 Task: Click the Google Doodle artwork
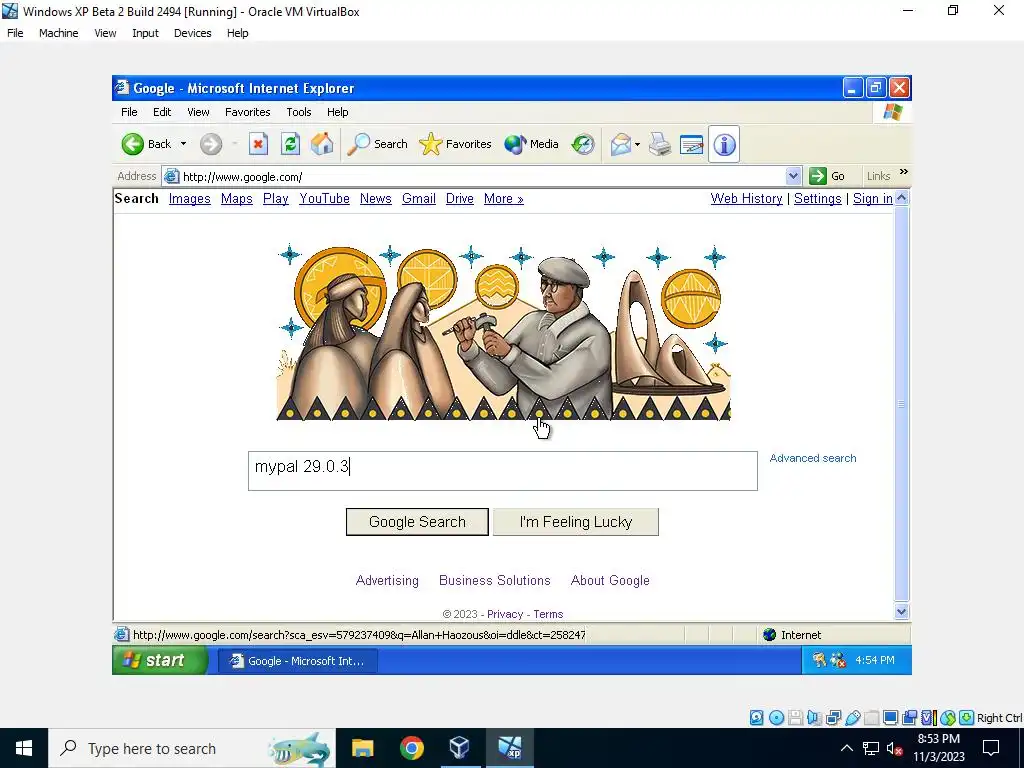503,332
